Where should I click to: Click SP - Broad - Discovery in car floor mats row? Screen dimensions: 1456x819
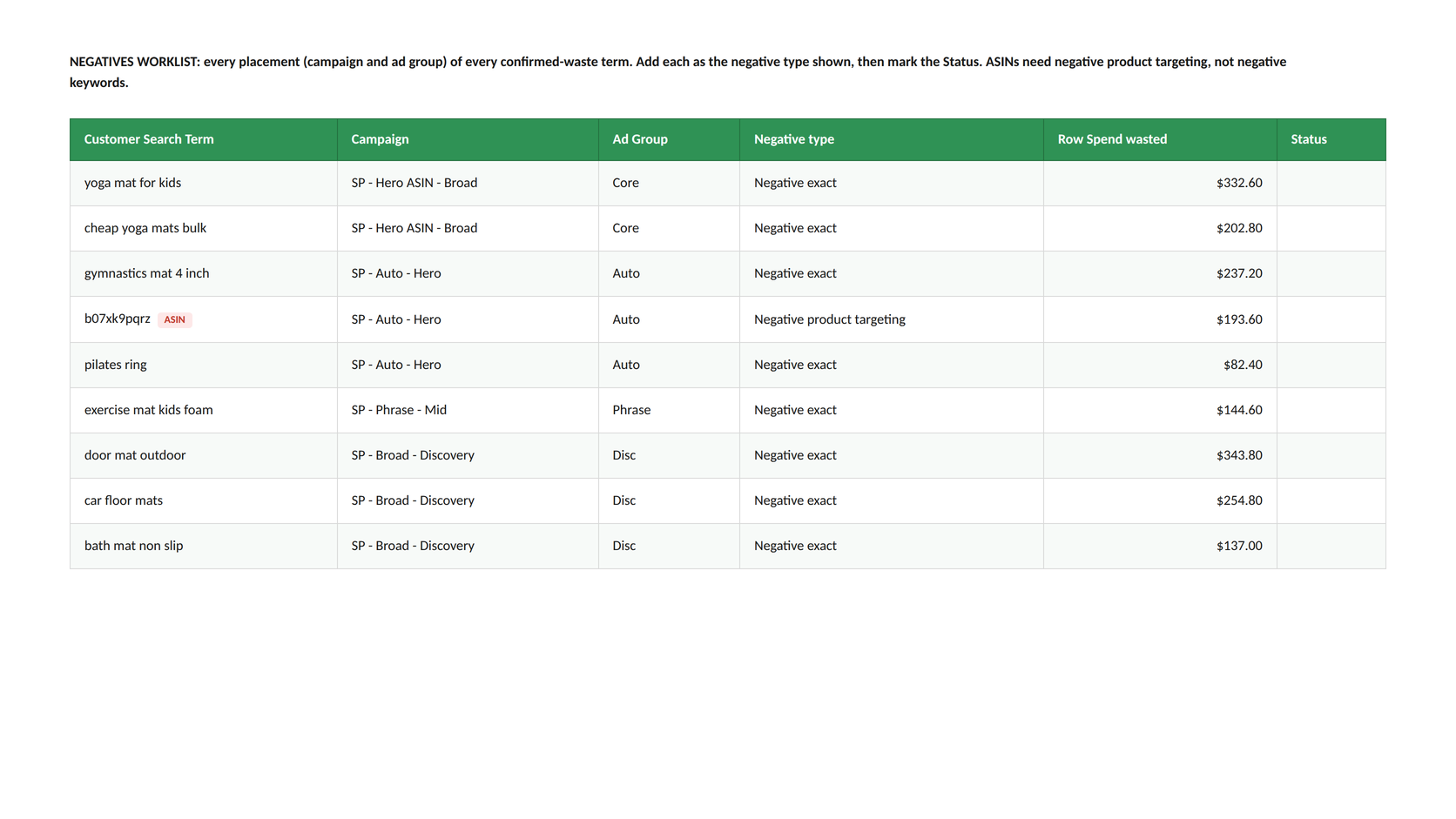413,500
